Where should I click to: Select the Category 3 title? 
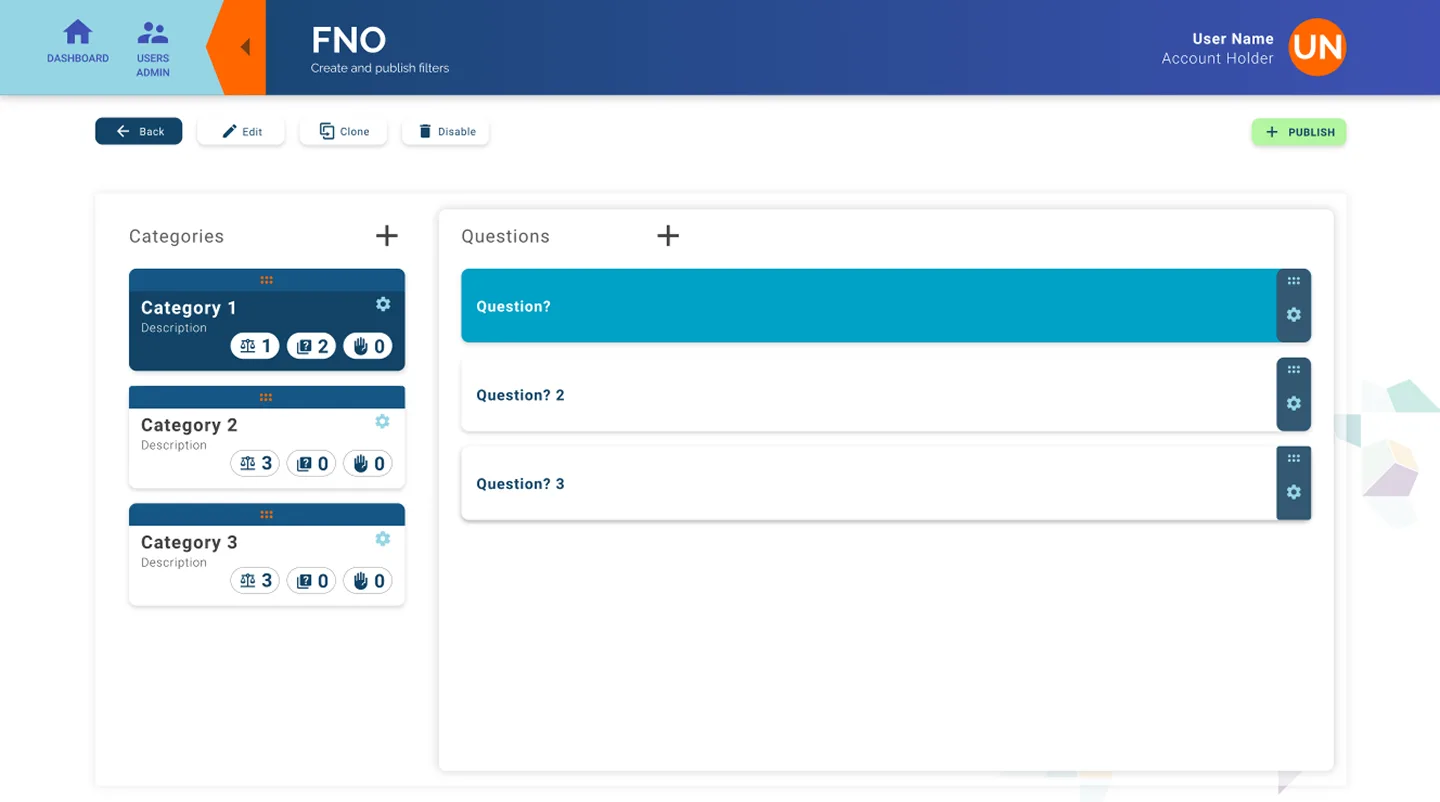tap(189, 542)
